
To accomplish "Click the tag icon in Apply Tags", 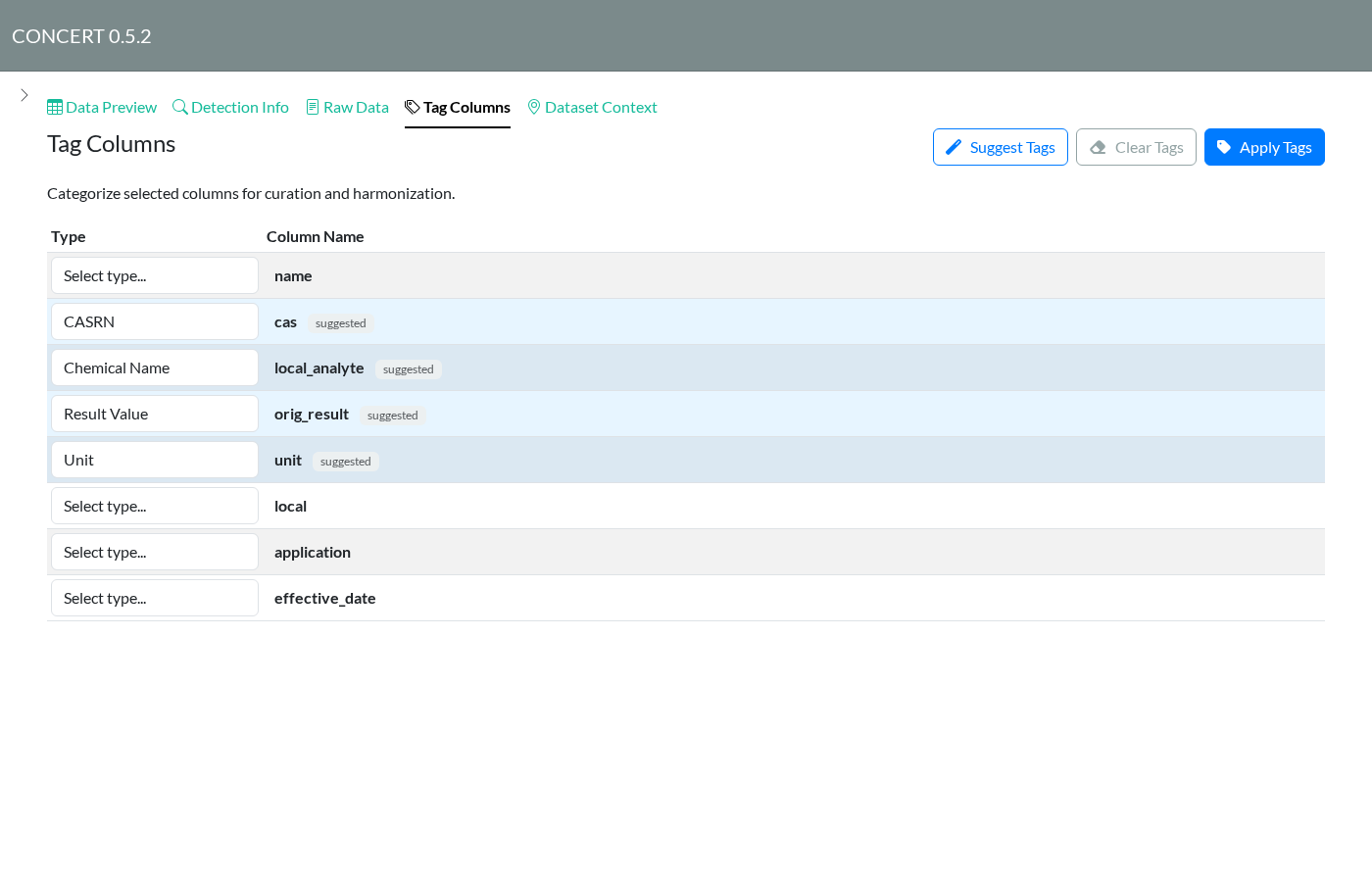I will pyautogui.click(x=1224, y=147).
